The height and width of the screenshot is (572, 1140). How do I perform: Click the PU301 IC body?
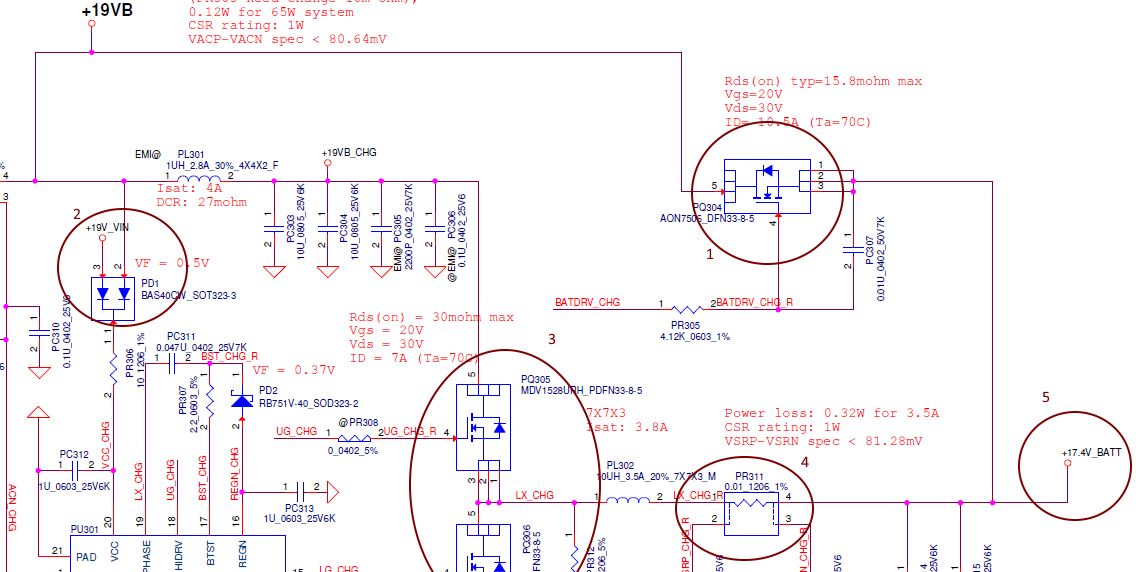click(x=177, y=554)
